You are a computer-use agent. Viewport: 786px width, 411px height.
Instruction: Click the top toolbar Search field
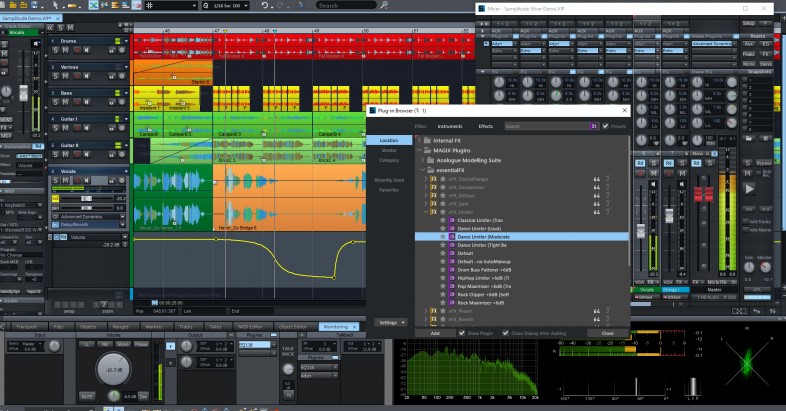point(346,6)
